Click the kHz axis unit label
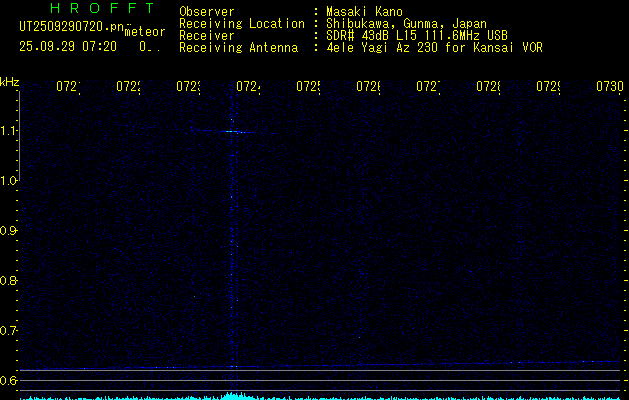The image size is (629, 400). point(10,81)
